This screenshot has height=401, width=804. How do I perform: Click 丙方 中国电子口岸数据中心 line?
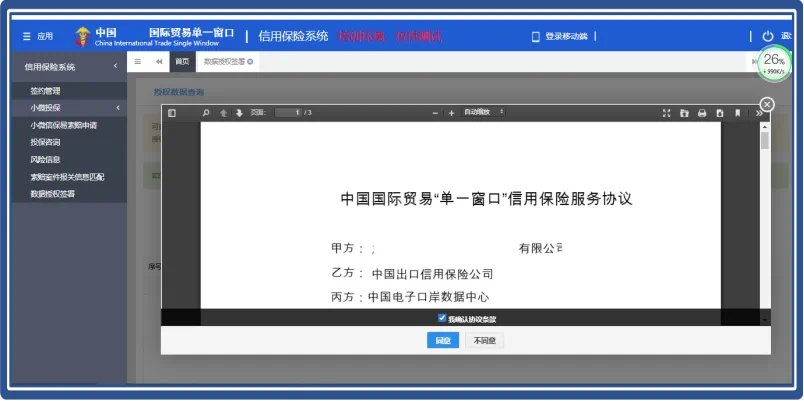410,297
